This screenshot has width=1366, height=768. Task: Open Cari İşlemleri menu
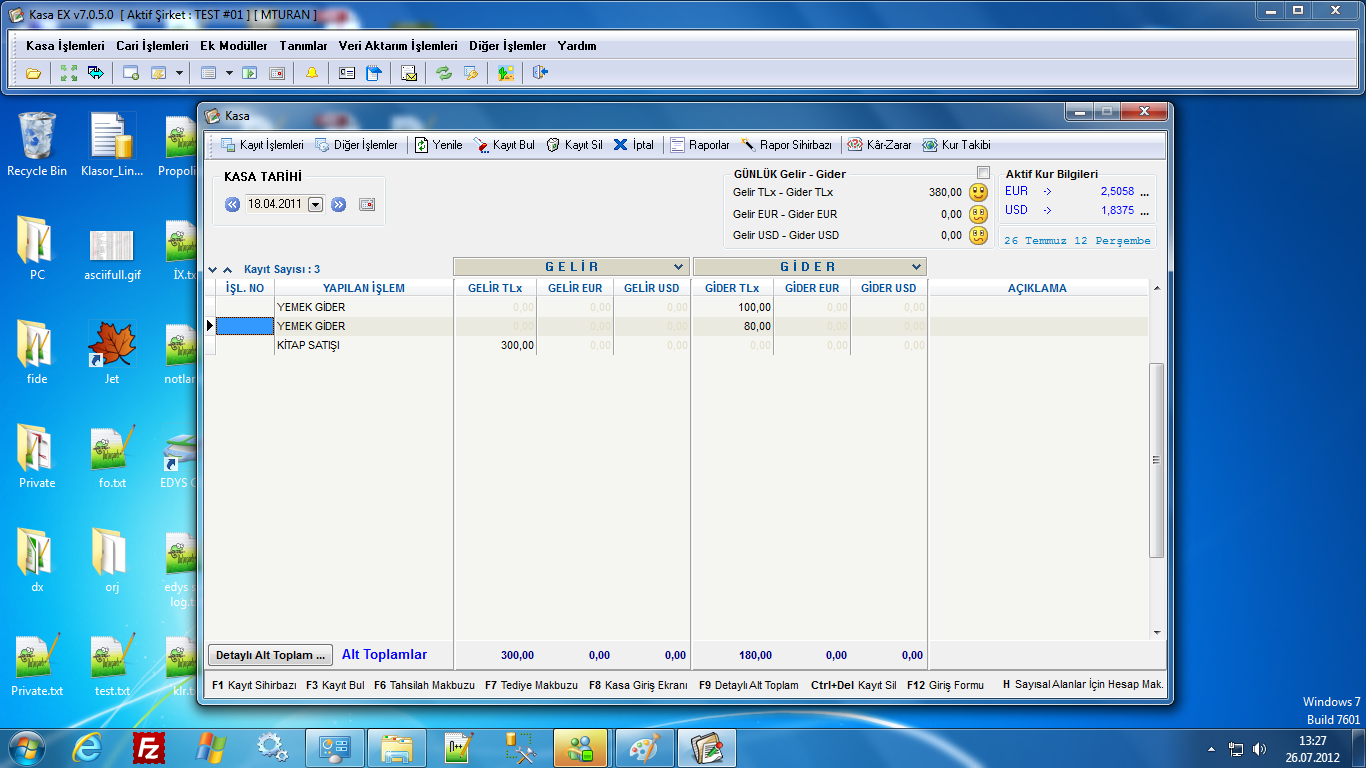point(152,46)
